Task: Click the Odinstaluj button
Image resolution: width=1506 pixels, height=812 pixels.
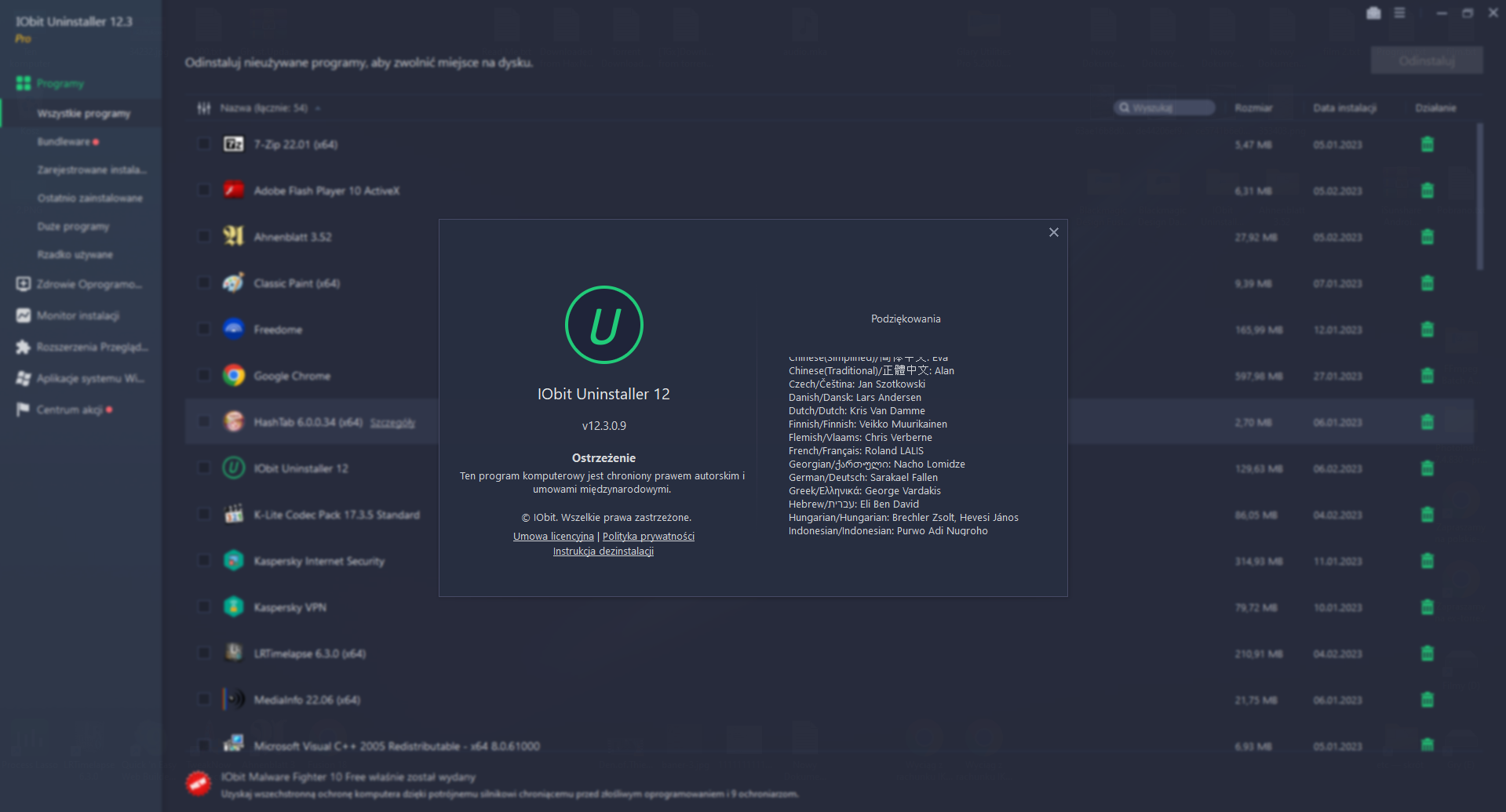Action: tap(1427, 61)
